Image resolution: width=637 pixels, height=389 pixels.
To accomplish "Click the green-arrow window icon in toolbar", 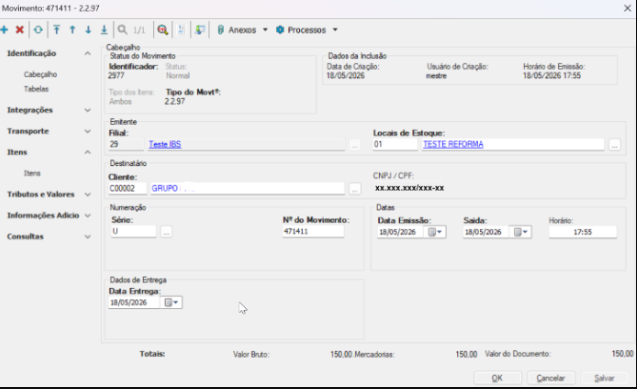I will [x=200, y=30].
